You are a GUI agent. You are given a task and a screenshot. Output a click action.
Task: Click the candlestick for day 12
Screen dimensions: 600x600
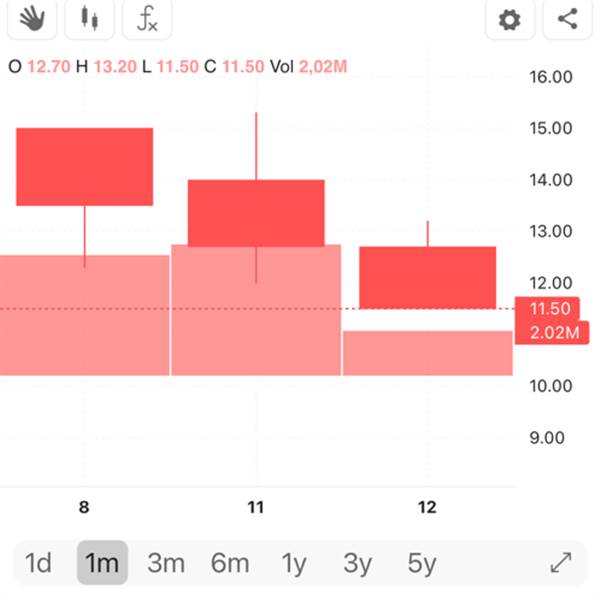click(x=427, y=277)
